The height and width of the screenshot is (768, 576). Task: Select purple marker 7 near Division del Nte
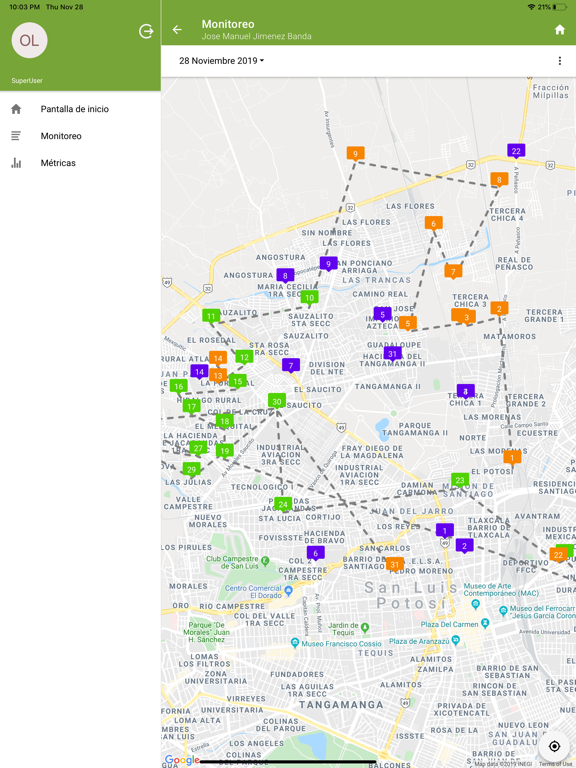pyautogui.click(x=291, y=366)
